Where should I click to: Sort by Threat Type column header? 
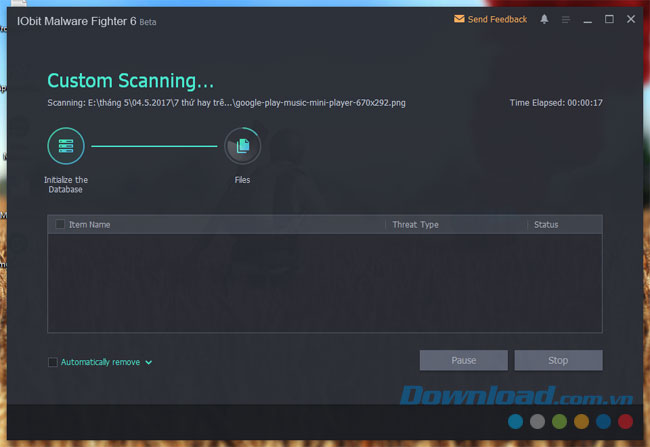(415, 225)
